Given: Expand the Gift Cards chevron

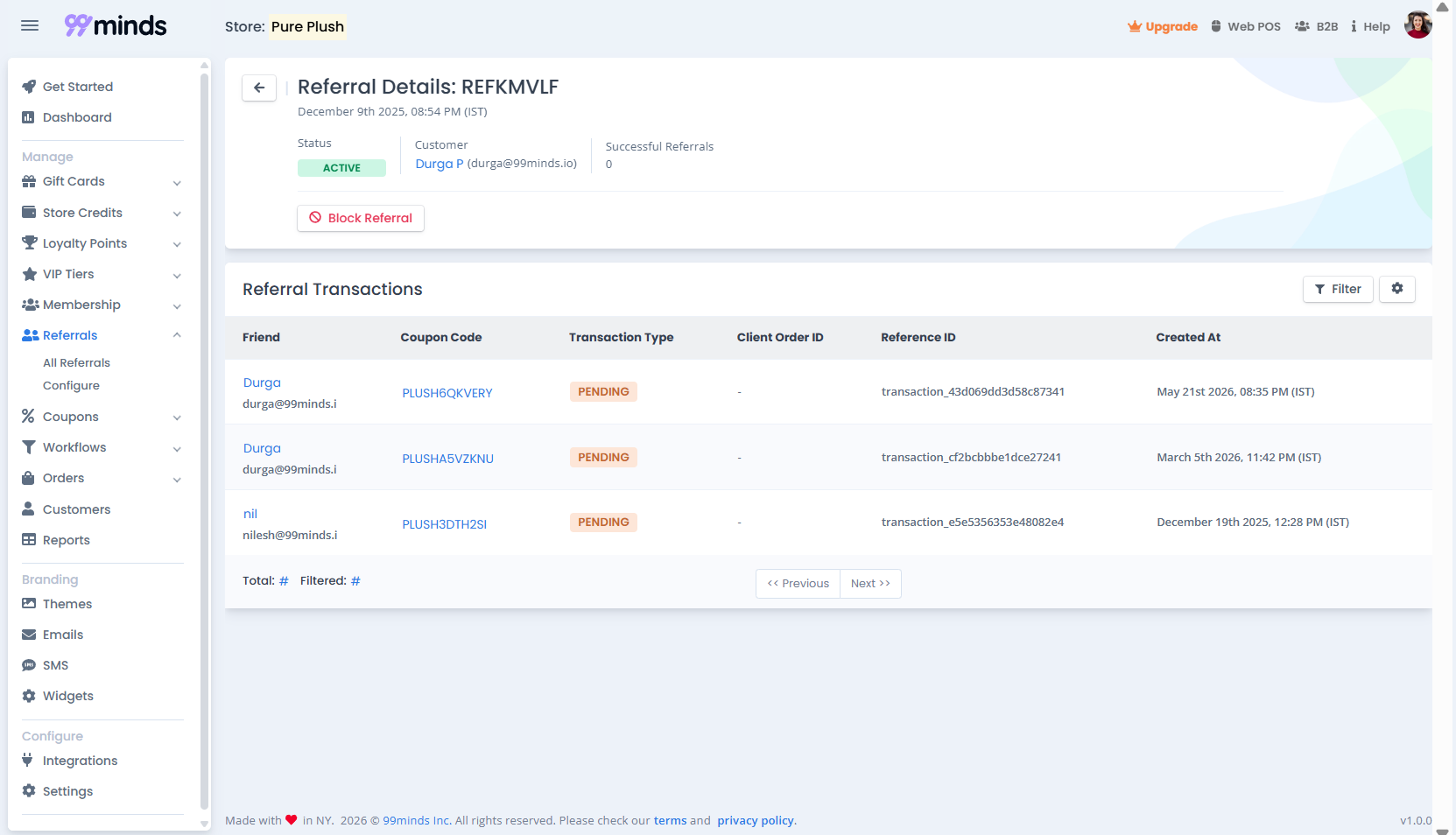Looking at the screenshot, I should 177,183.
